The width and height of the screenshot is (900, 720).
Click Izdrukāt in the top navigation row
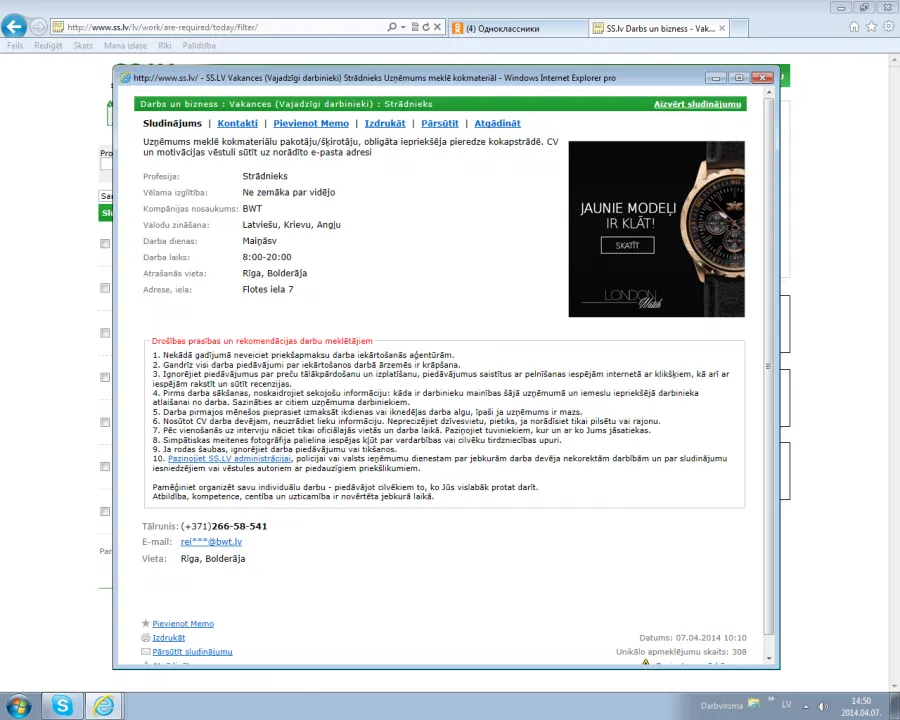pyautogui.click(x=385, y=123)
